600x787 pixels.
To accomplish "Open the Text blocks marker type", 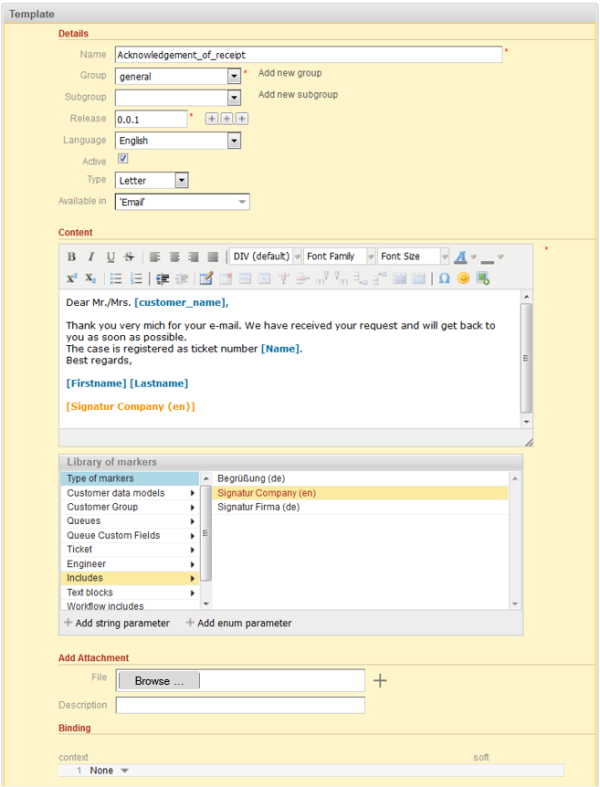I will [x=130, y=592].
